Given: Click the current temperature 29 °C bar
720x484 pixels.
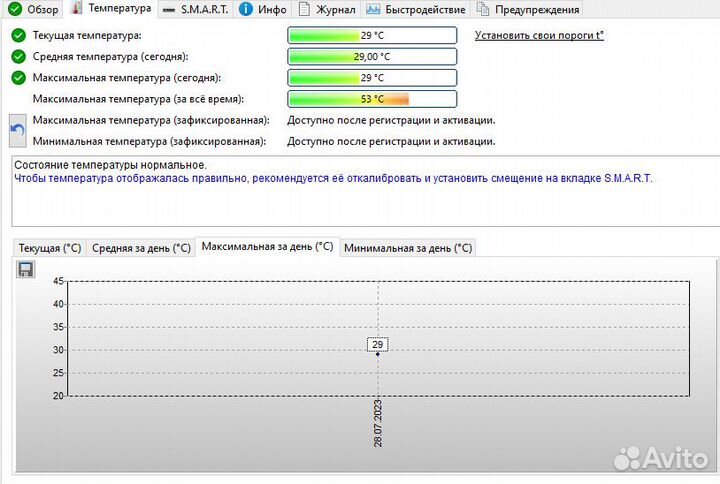Looking at the screenshot, I should 372,35.
